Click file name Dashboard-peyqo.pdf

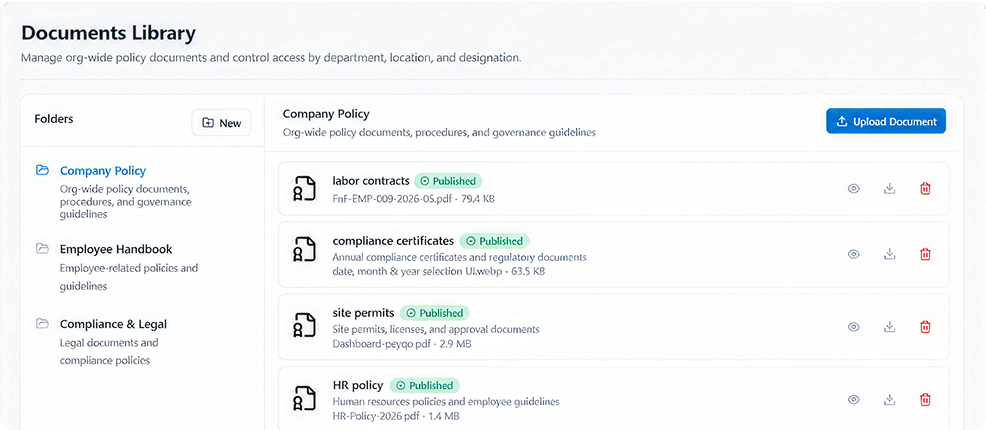point(384,345)
